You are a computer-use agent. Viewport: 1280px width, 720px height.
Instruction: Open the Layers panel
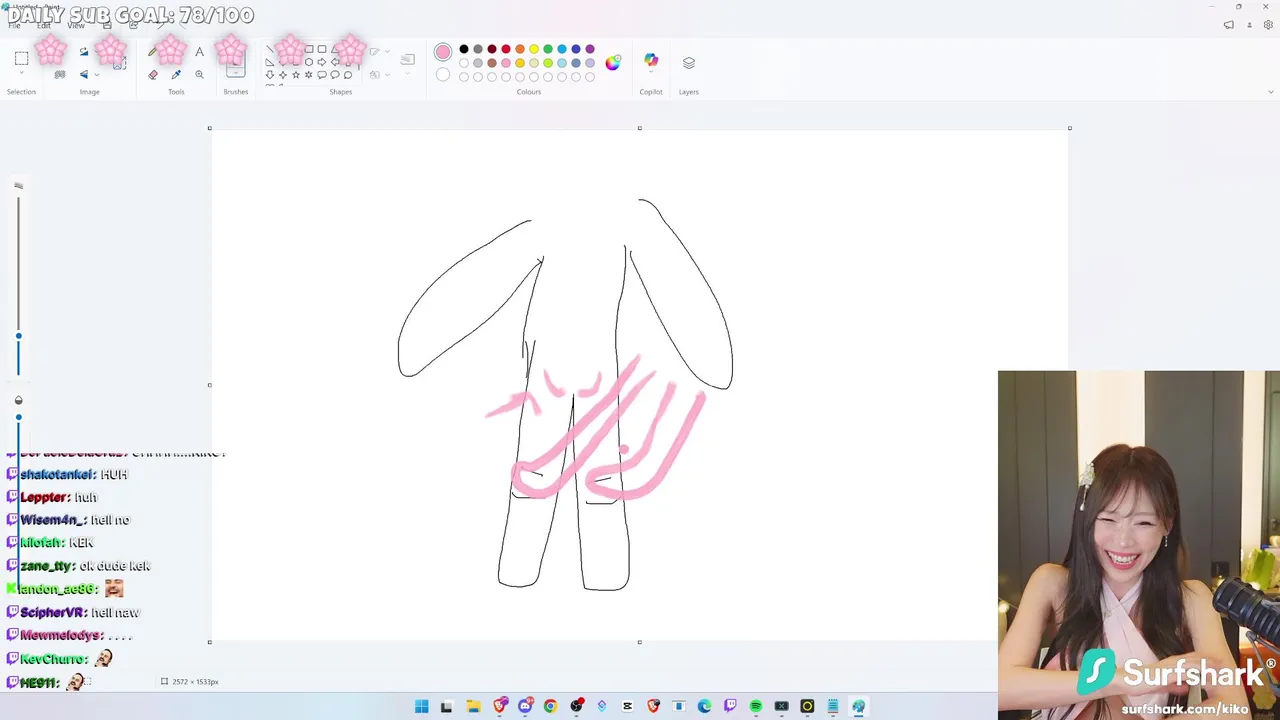coord(689,62)
